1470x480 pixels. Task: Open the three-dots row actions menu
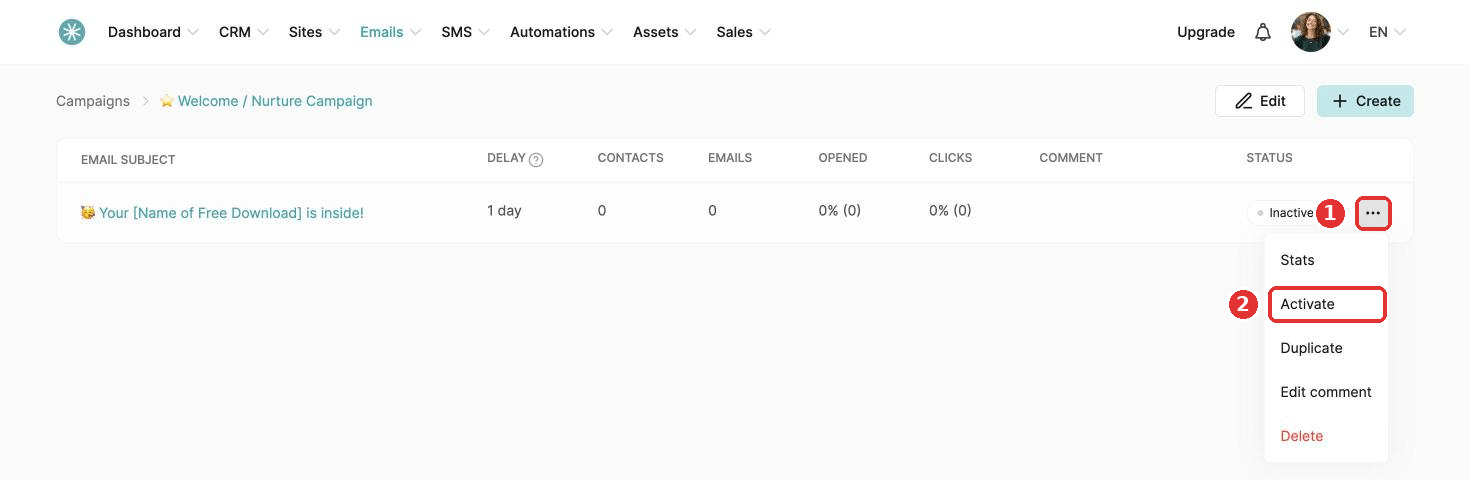pos(1373,213)
